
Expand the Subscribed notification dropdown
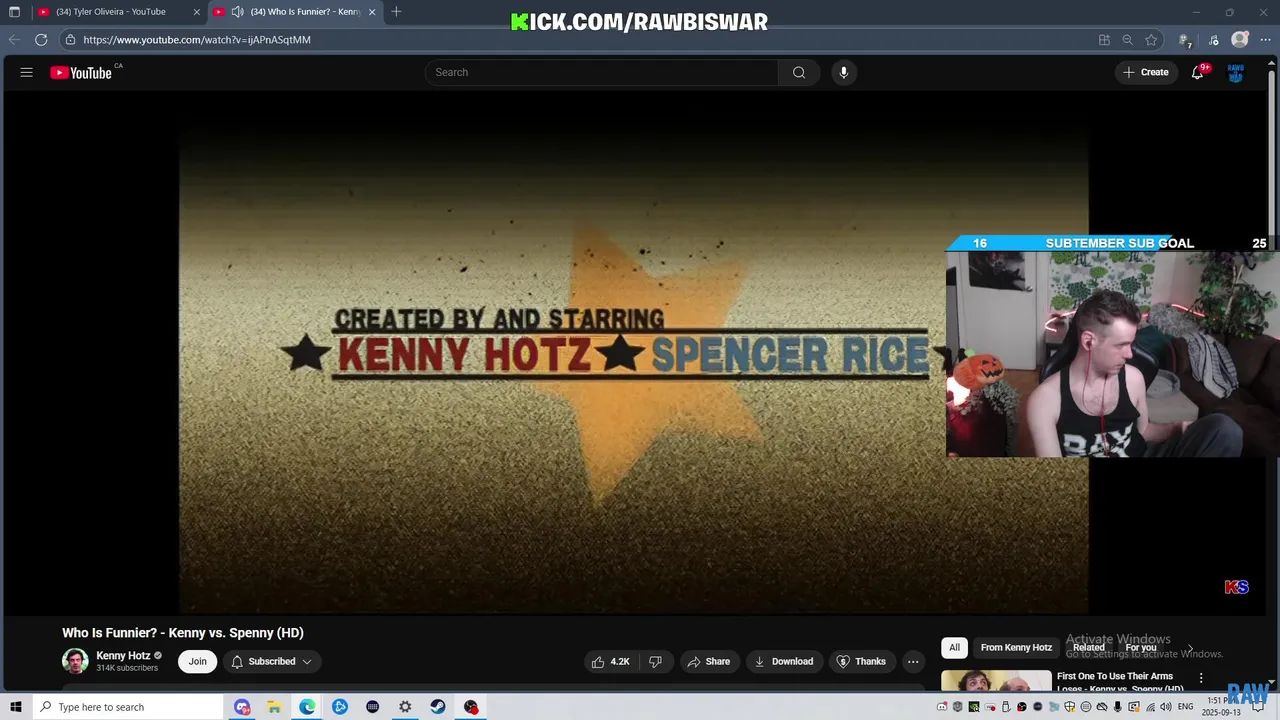click(271, 661)
